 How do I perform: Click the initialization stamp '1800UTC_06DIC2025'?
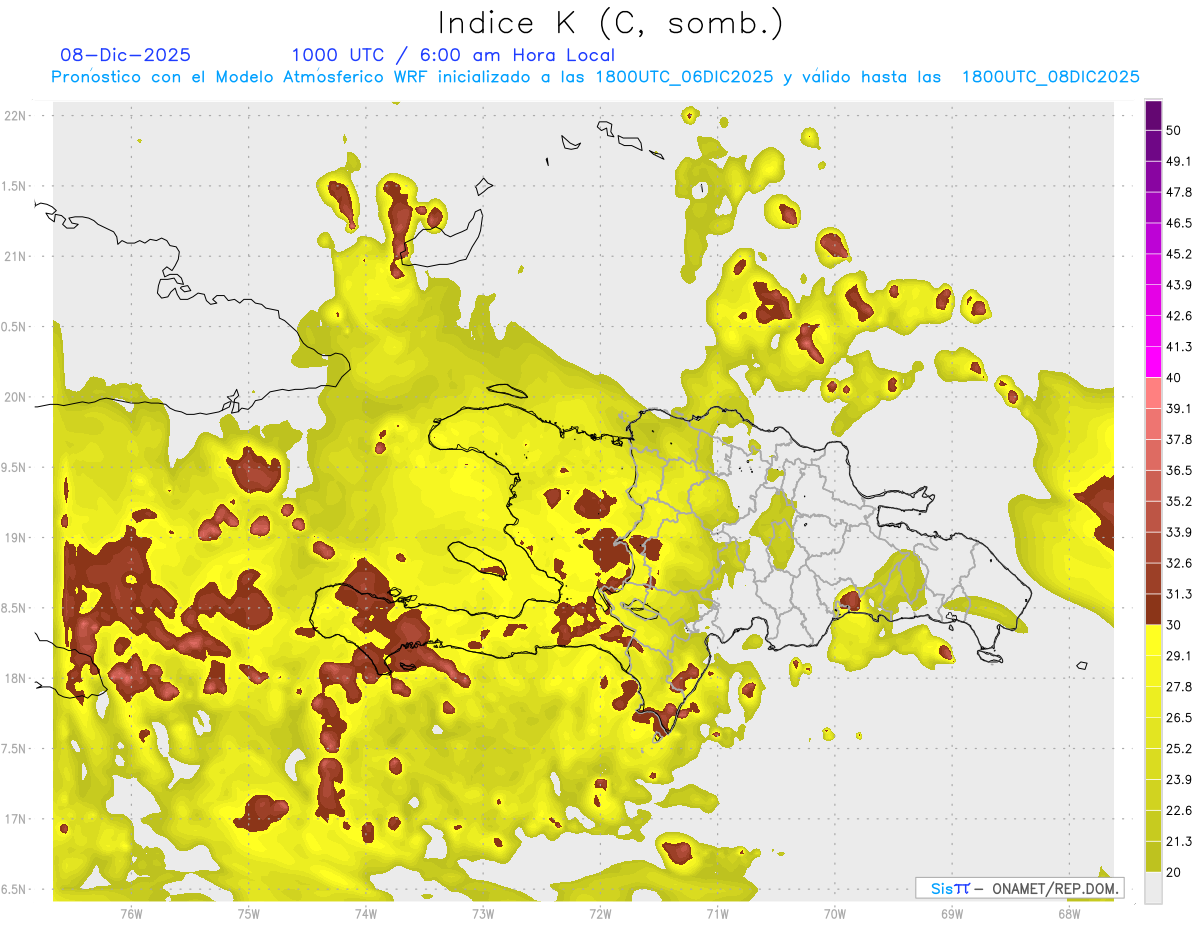(685, 77)
